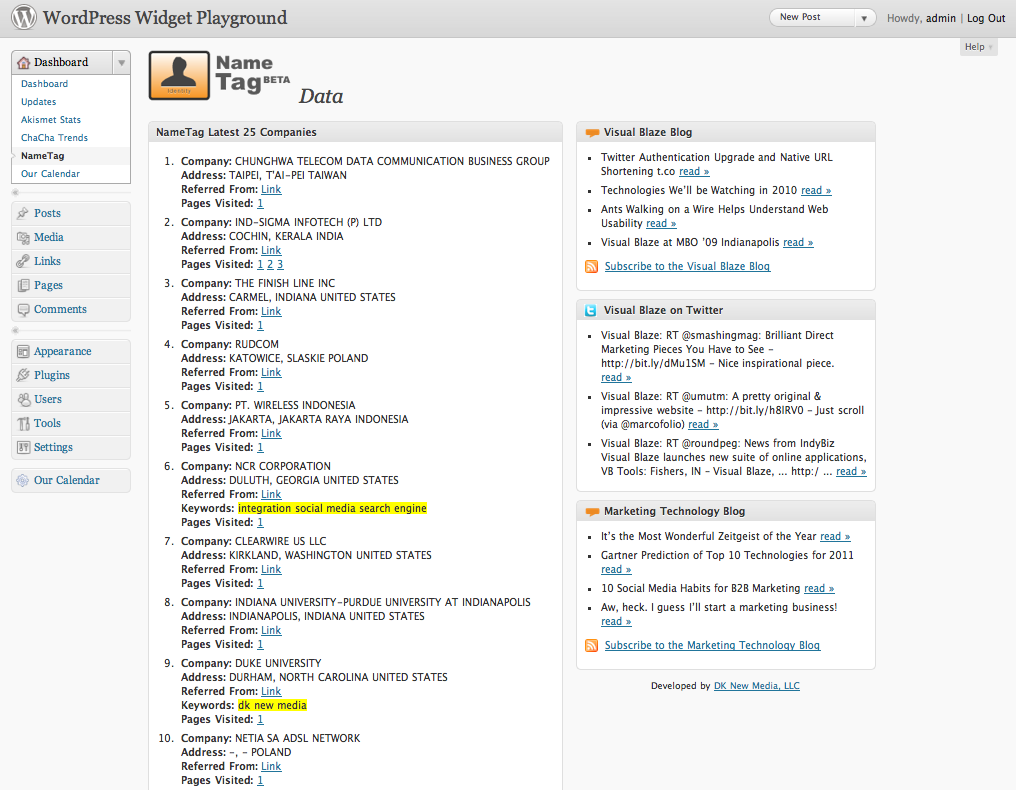Click the Our Calendar icon at sidebar bottom
This screenshot has height=790, width=1016.
[x=23, y=480]
